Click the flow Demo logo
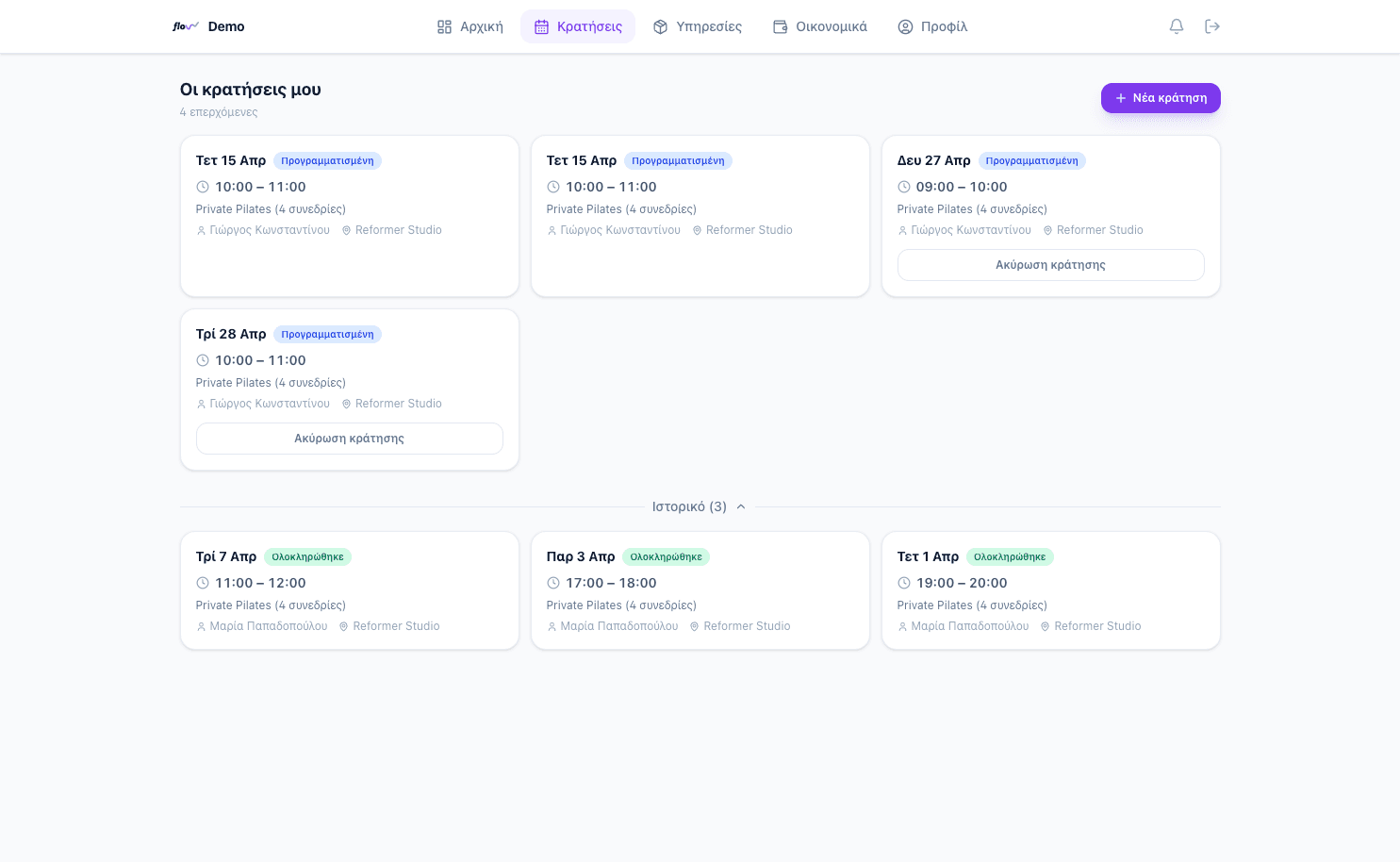Viewport: 1400px width, 862px height. pos(208,26)
